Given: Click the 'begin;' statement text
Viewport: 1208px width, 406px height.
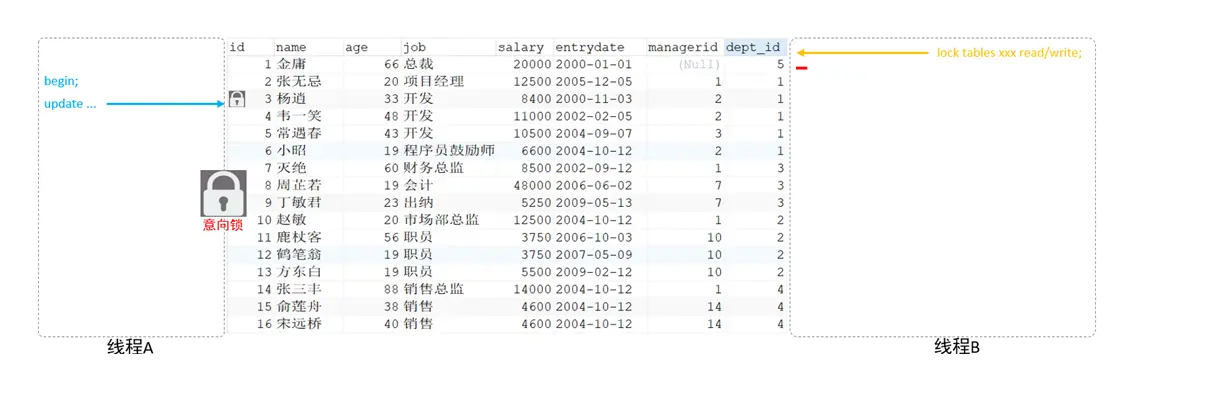Looking at the screenshot, I should coord(61,80).
